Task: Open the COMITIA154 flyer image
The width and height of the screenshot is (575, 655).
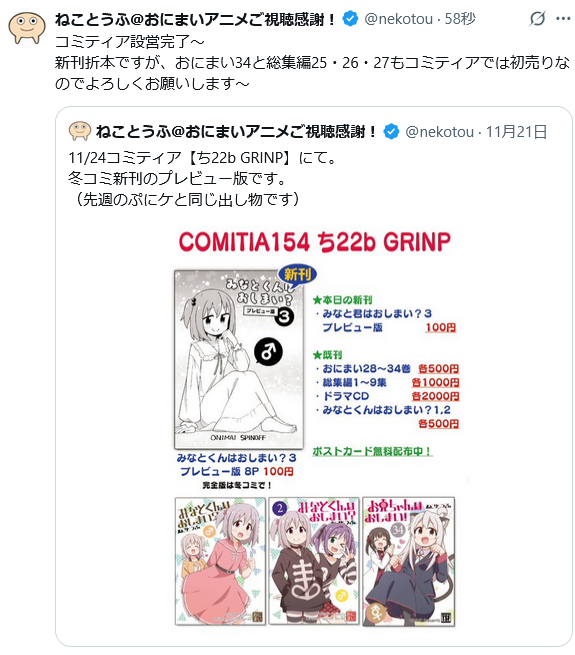Action: [x=314, y=428]
